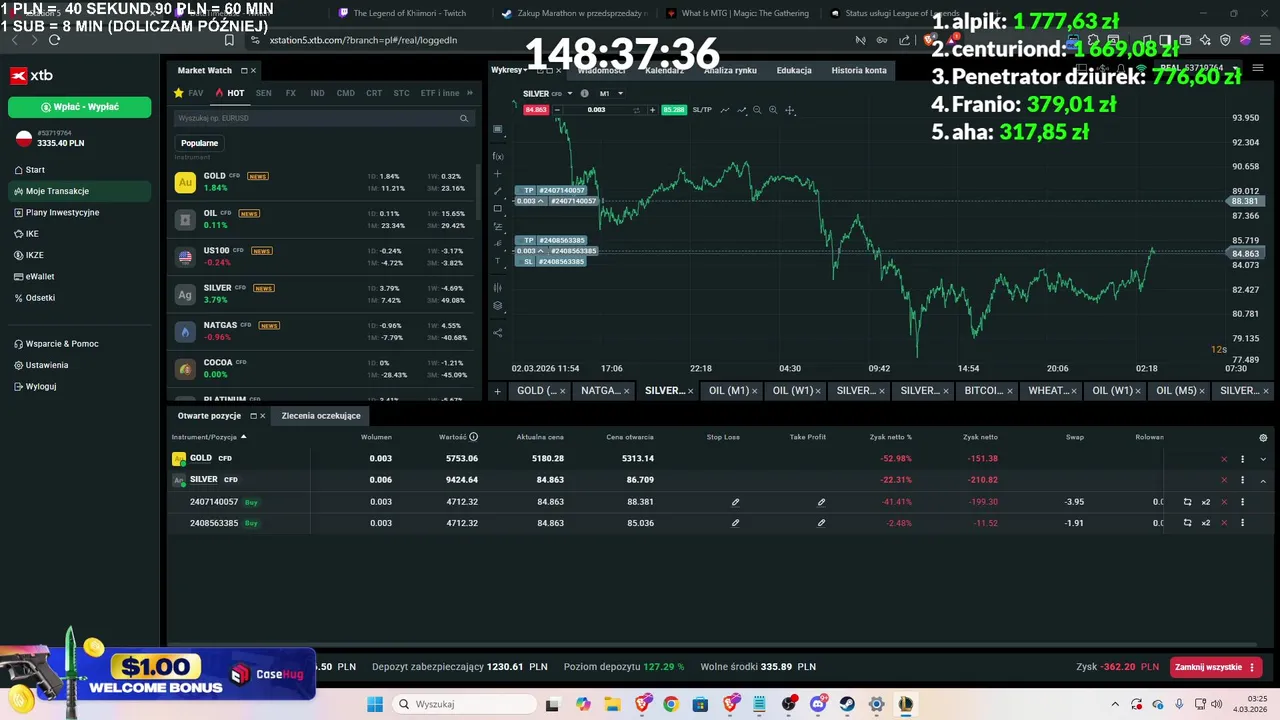The height and width of the screenshot is (720, 1280).
Task: Click Windows taskbar search box
Action: [464, 704]
